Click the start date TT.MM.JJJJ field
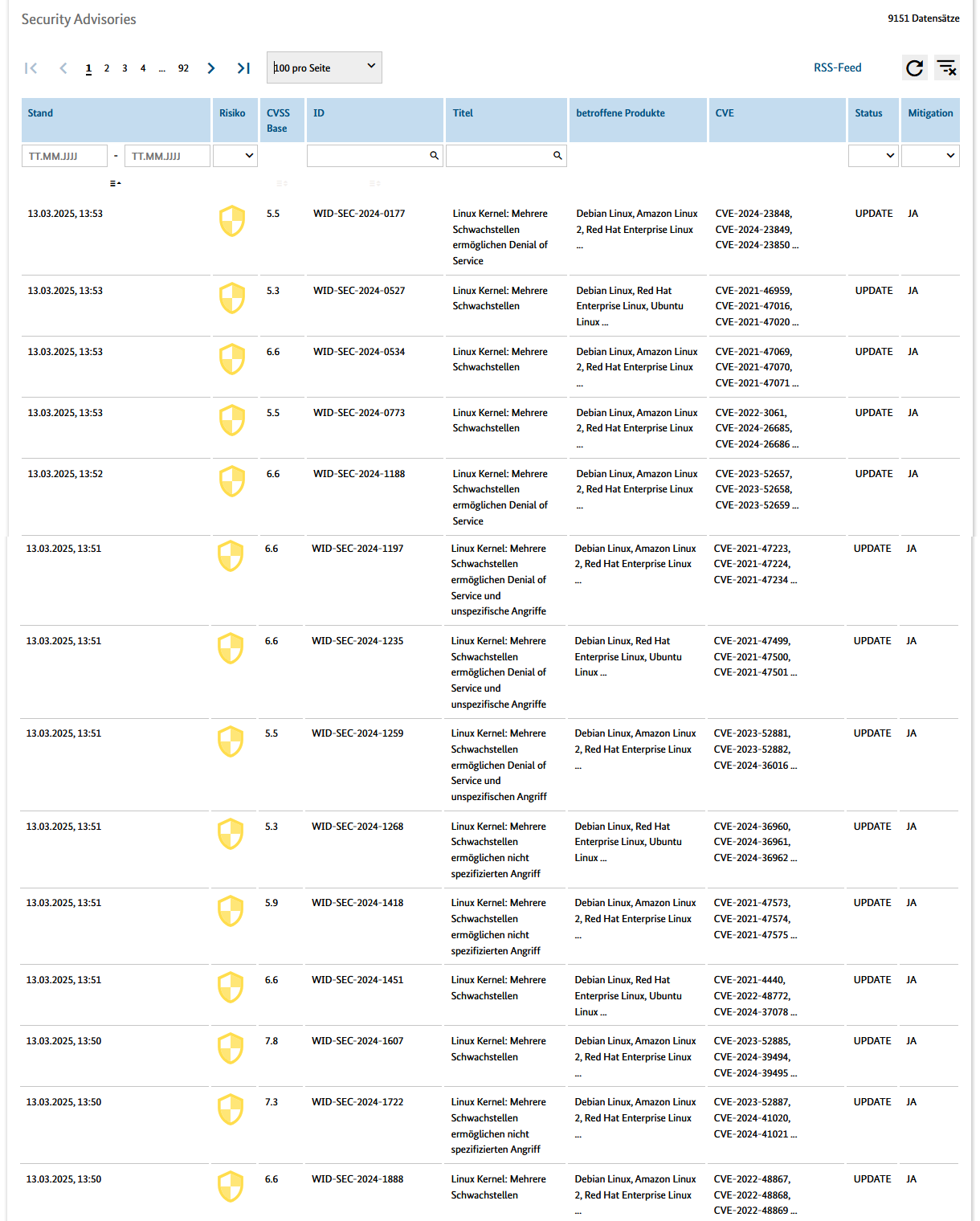Screen dimensions: 980x1221 64,156
